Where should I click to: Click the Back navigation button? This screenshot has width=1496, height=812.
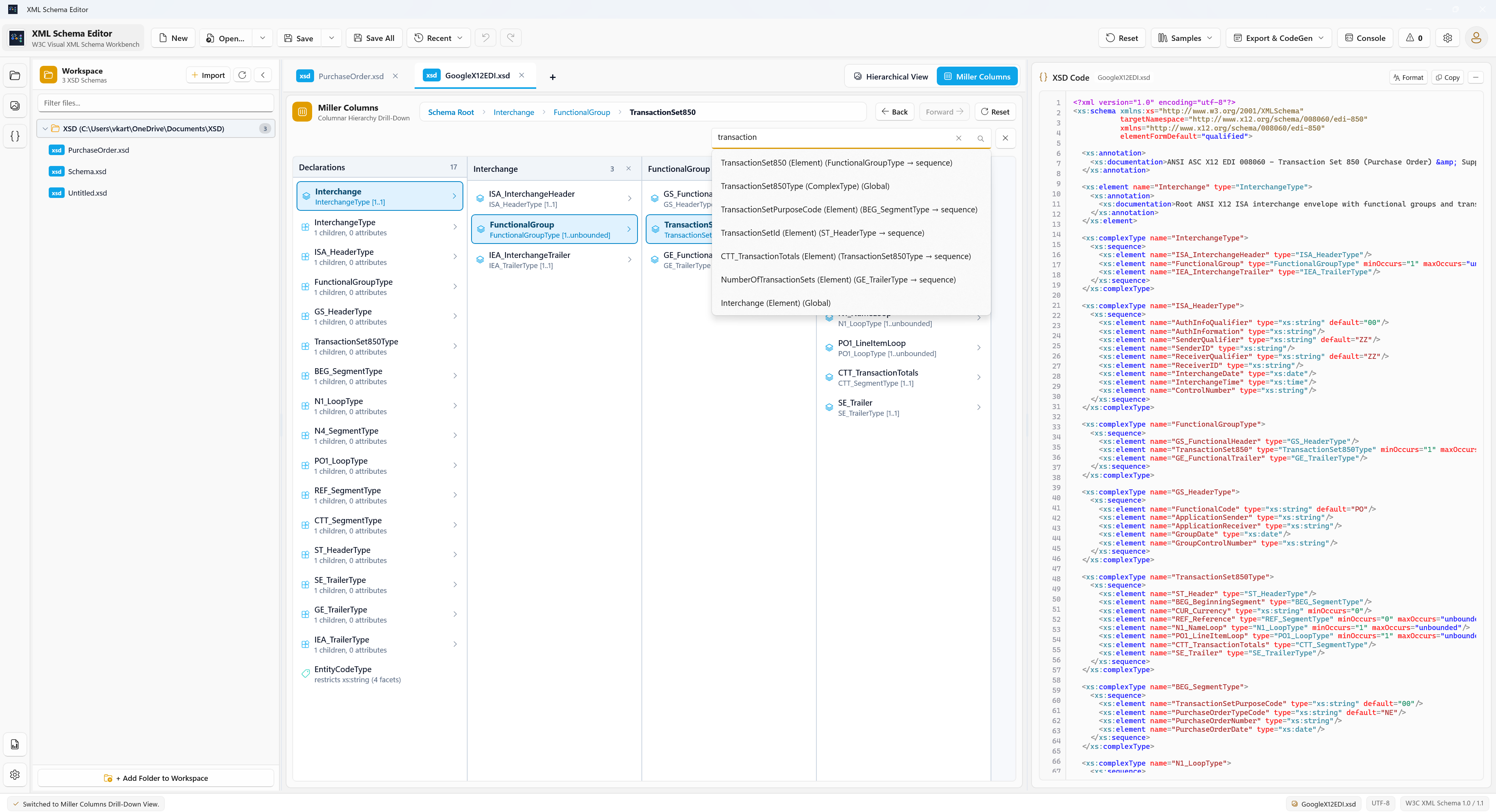click(x=894, y=111)
